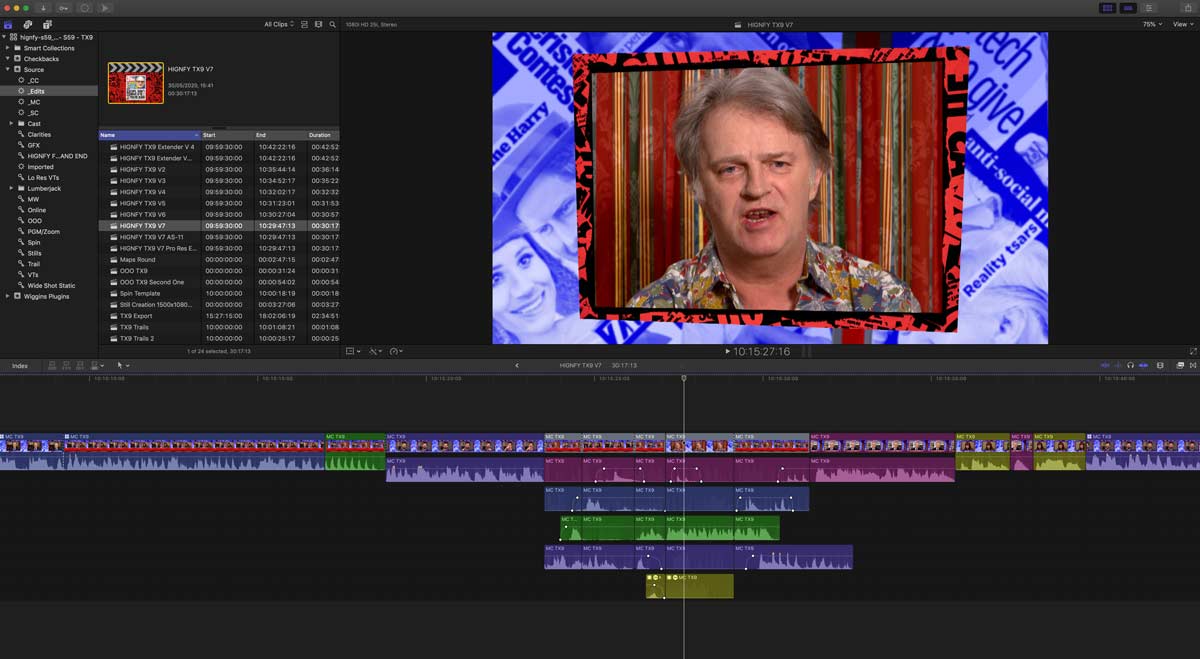Click the Import Media arrow icon

pos(43,8)
